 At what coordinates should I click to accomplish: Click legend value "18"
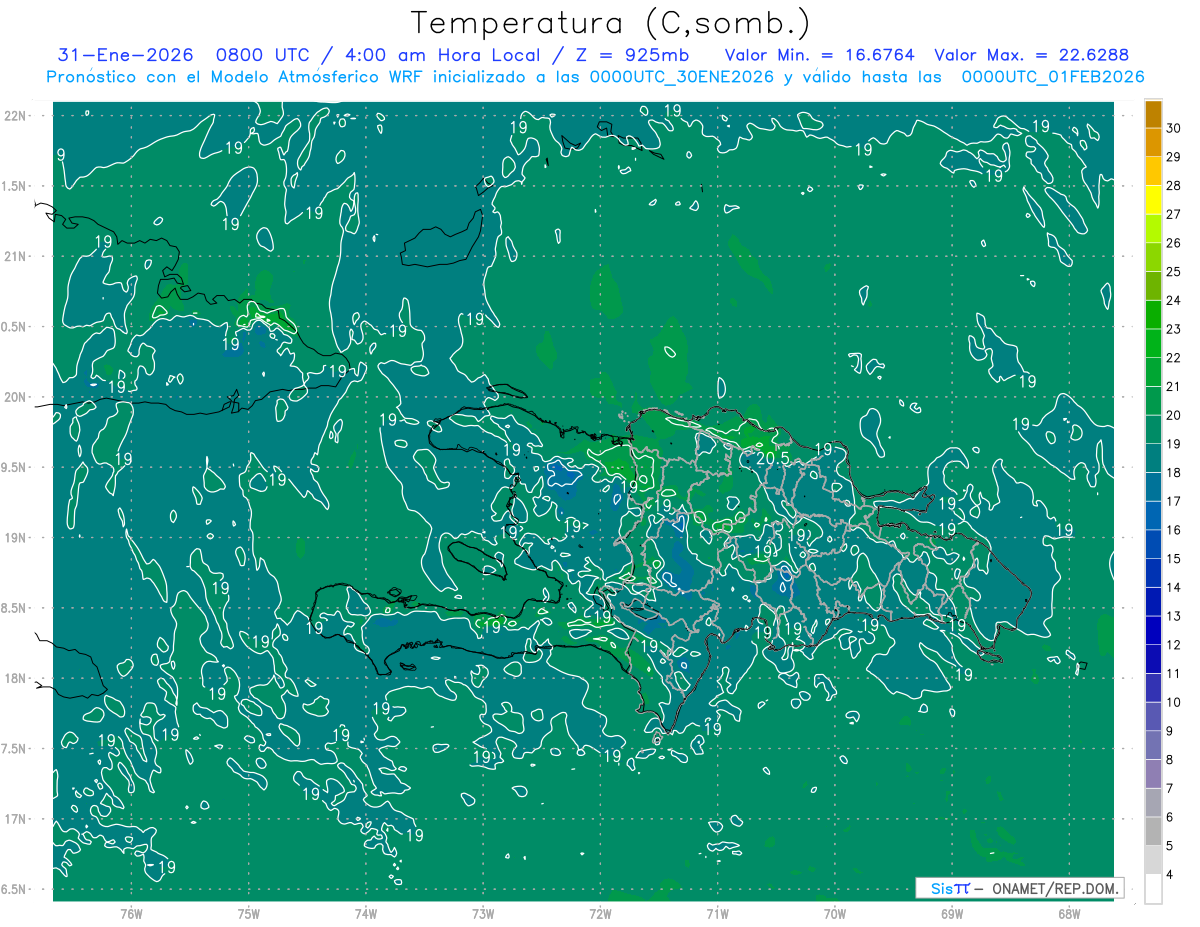[x=1174, y=473]
